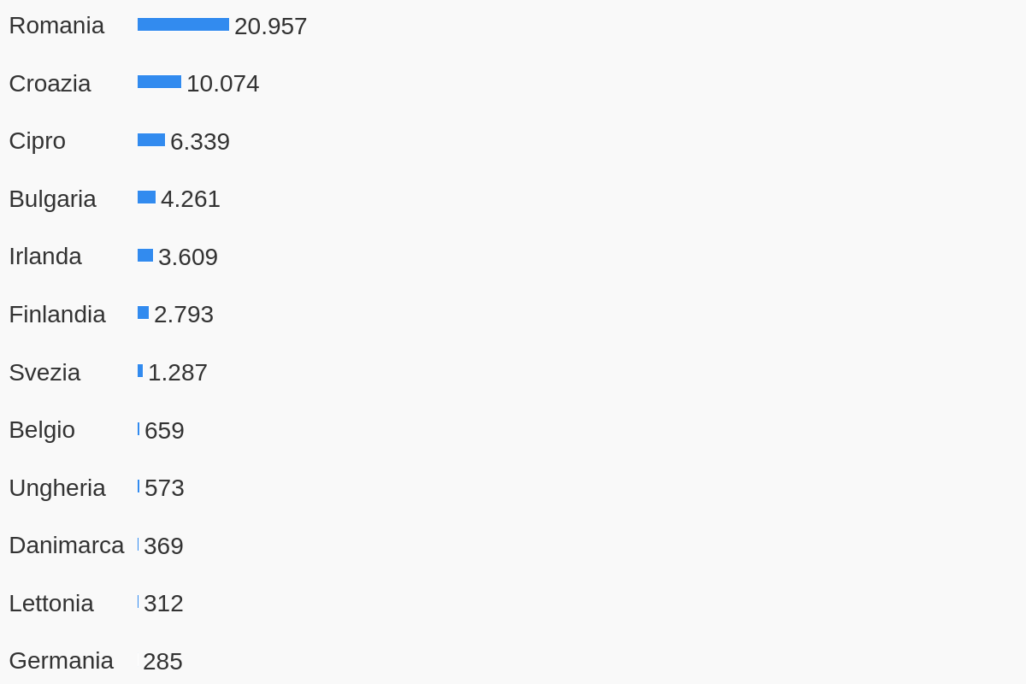Select the value 1.287
The height and width of the screenshot is (684, 1026).
pyautogui.click(x=178, y=373)
